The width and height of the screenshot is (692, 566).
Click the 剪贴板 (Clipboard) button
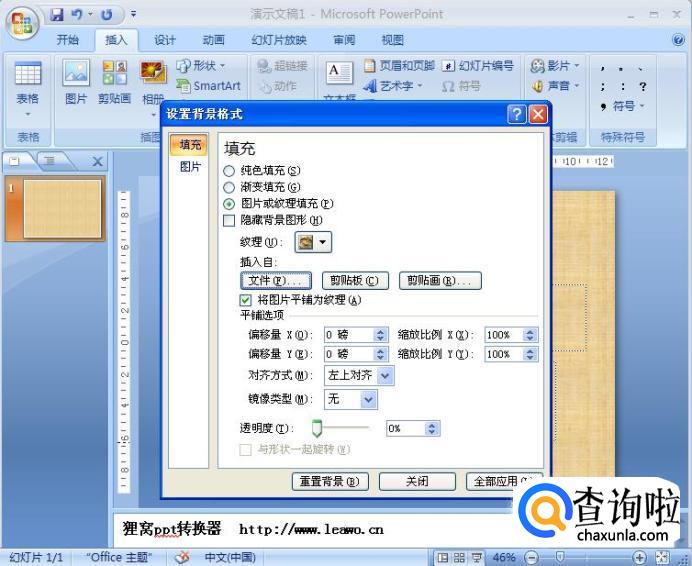click(355, 280)
